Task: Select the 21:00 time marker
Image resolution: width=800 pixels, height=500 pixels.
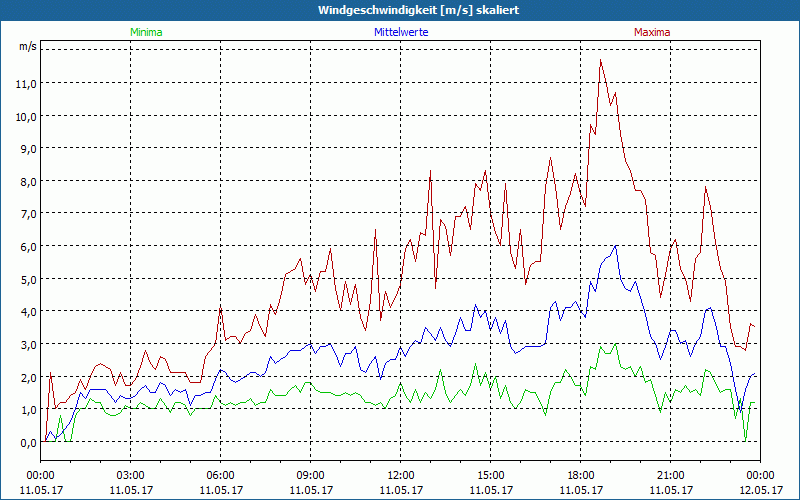Action: tap(670, 475)
